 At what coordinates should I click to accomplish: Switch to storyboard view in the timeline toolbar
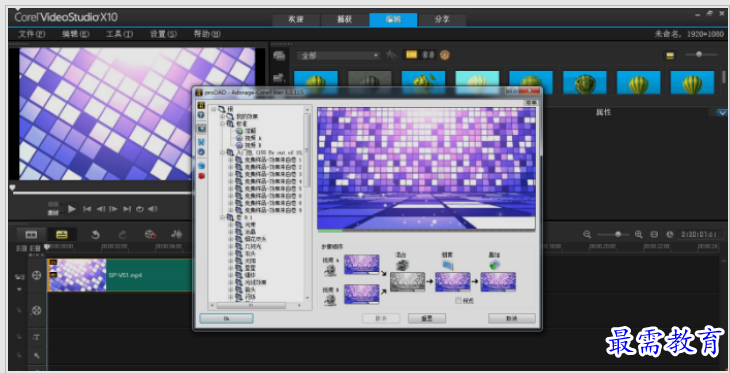tap(31, 234)
